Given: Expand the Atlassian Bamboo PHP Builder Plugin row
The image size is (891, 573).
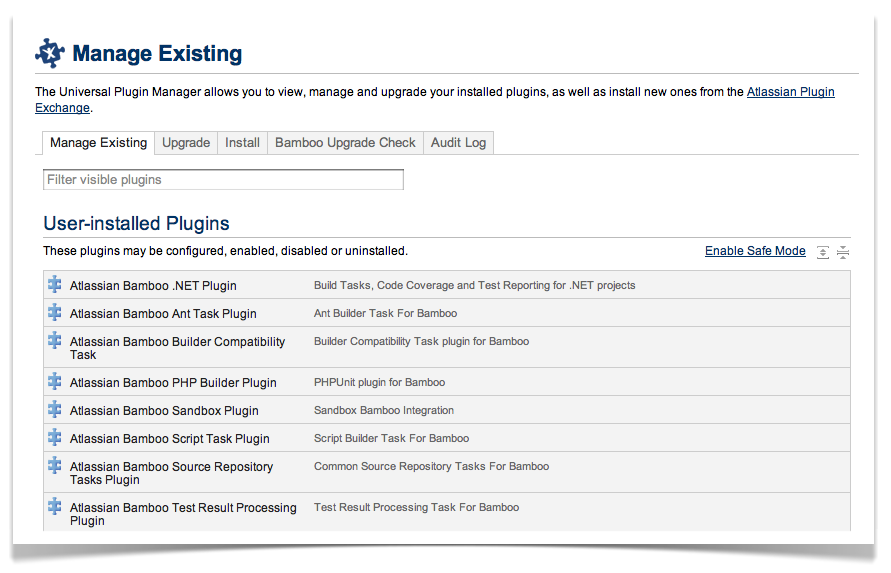Looking at the screenshot, I should 447,382.
